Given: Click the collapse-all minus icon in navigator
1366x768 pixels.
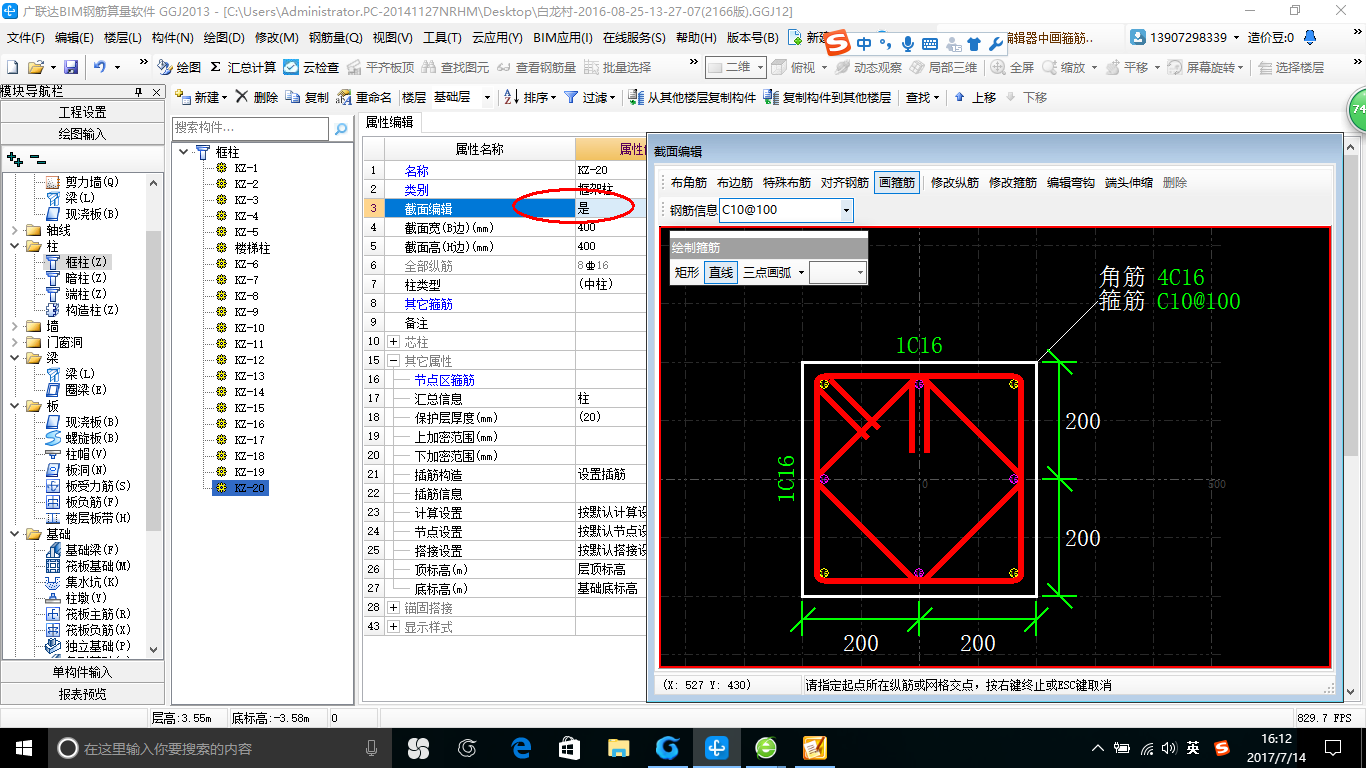Looking at the screenshot, I should (36, 158).
